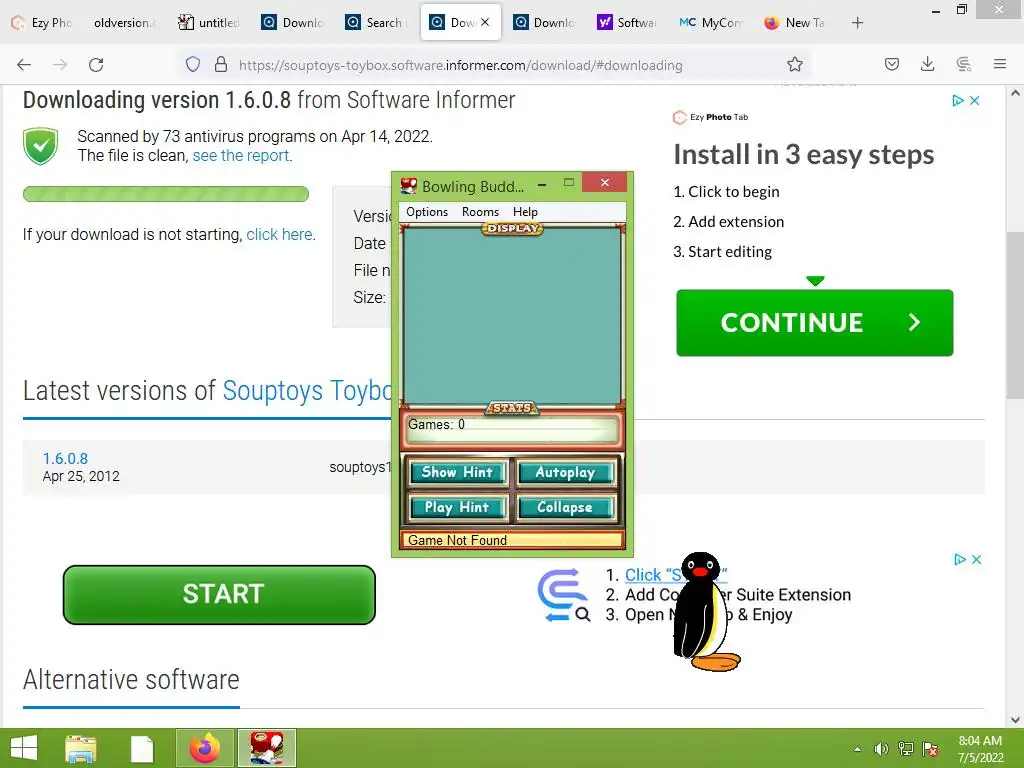Click the DISPLAY panel label

[x=513, y=229]
